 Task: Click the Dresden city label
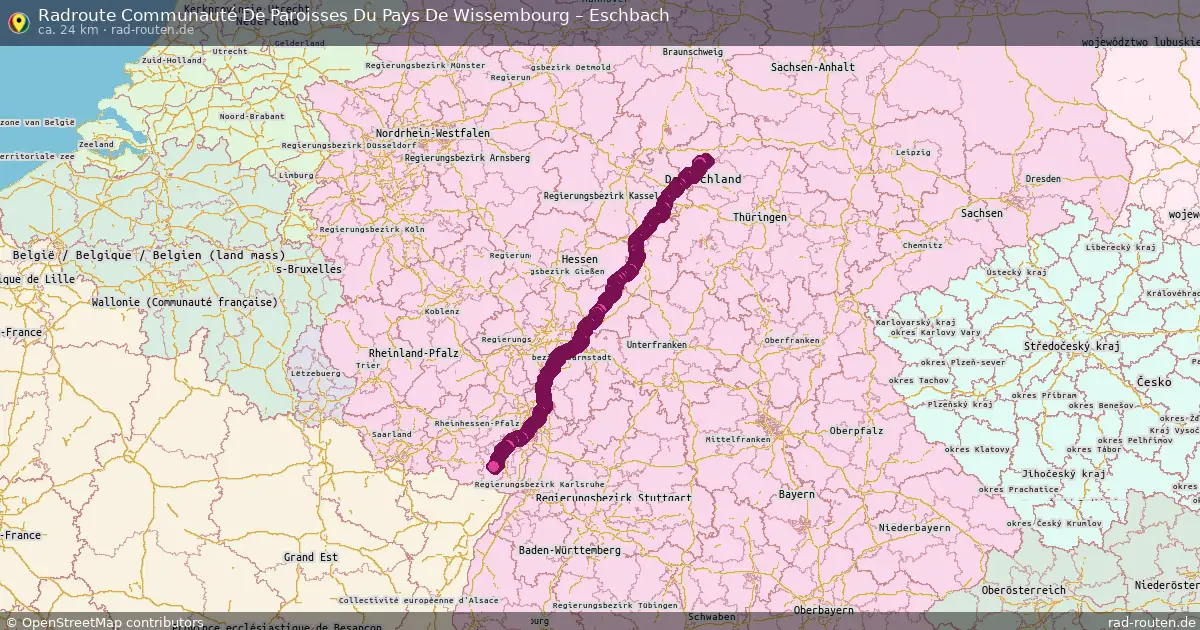point(1043,179)
